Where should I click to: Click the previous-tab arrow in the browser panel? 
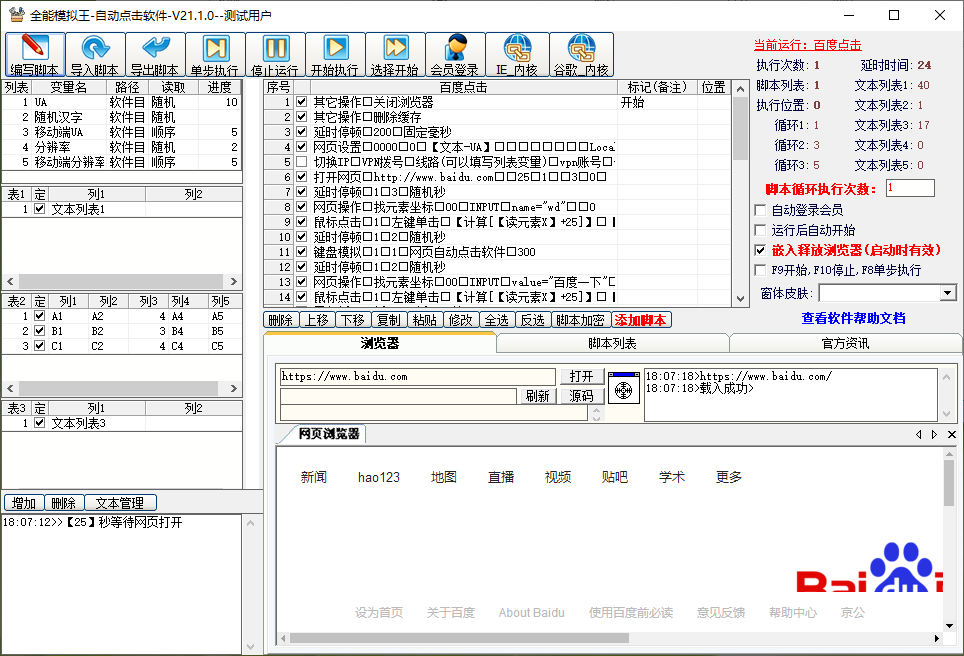tap(919, 435)
